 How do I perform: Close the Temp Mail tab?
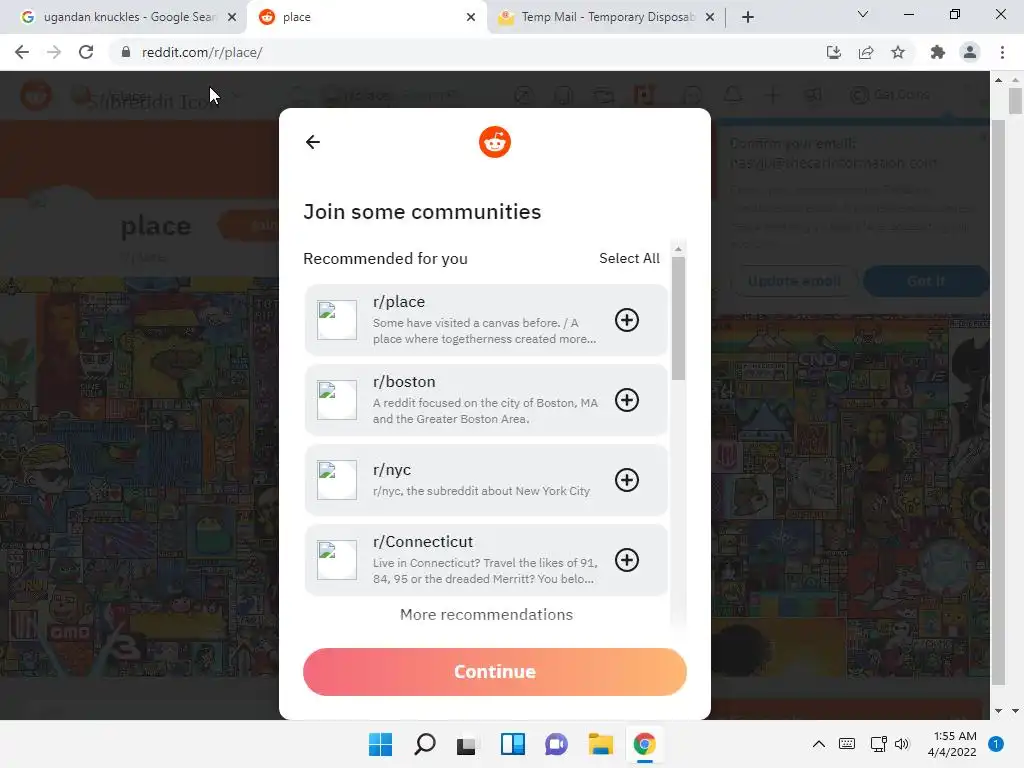pos(710,17)
